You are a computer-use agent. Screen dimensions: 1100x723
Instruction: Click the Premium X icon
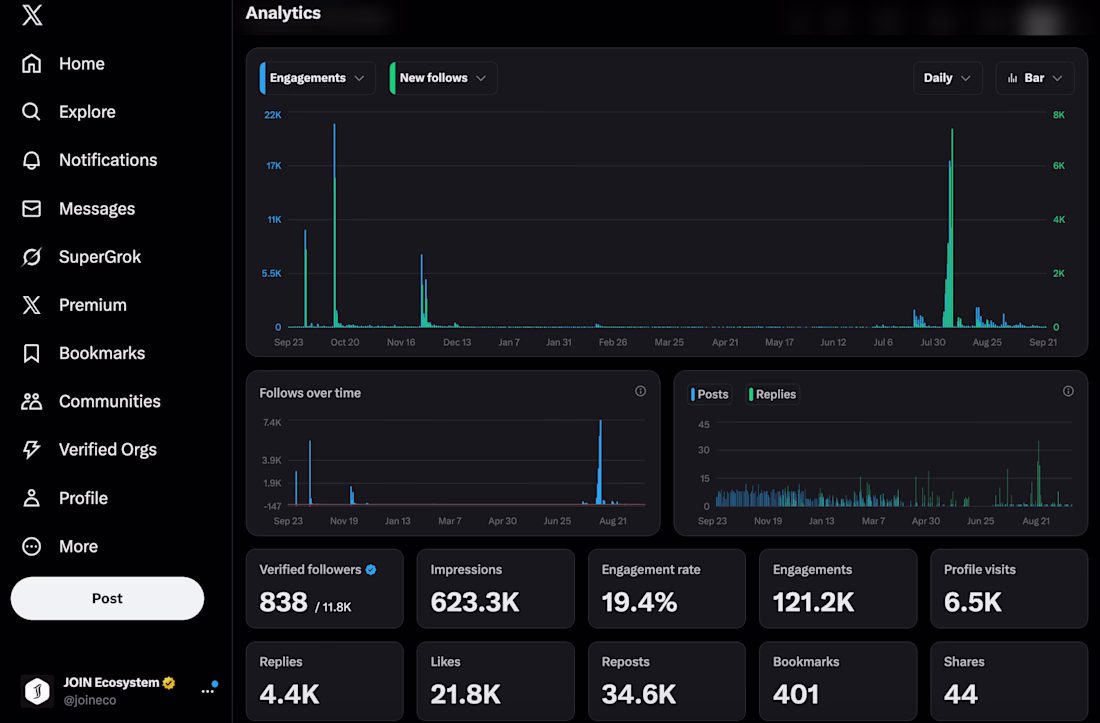point(32,305)
